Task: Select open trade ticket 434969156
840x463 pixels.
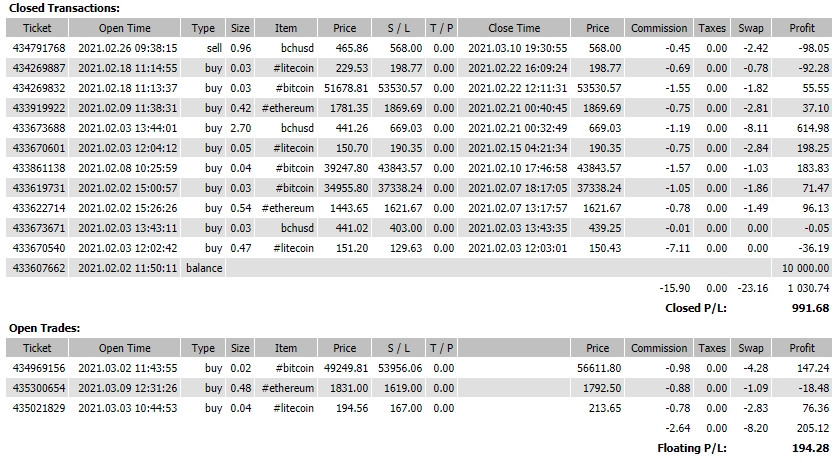Action: (x=39, y=368)
